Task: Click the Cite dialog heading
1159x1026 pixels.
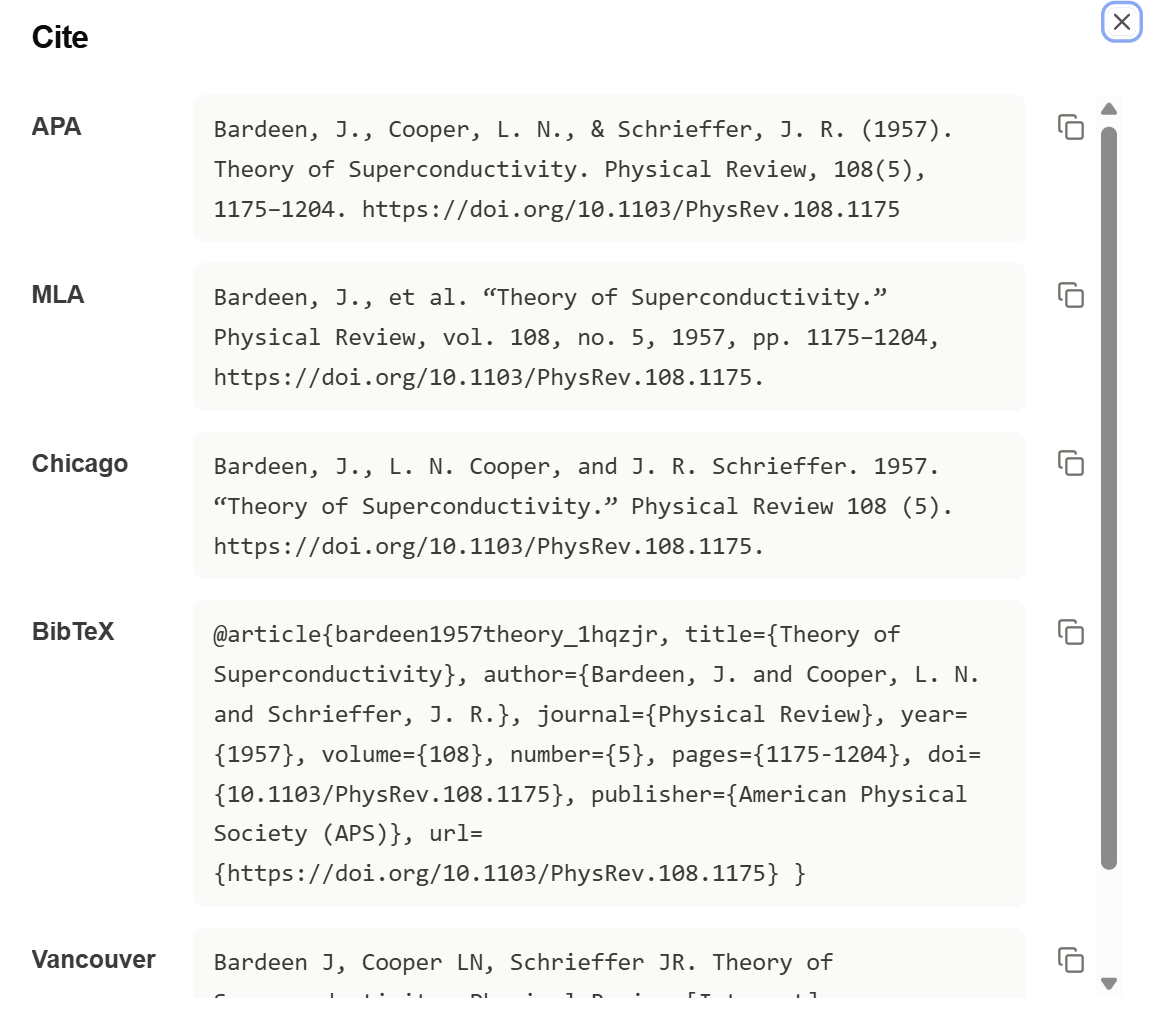Action: pyautogui.click(x=60, y=37)
